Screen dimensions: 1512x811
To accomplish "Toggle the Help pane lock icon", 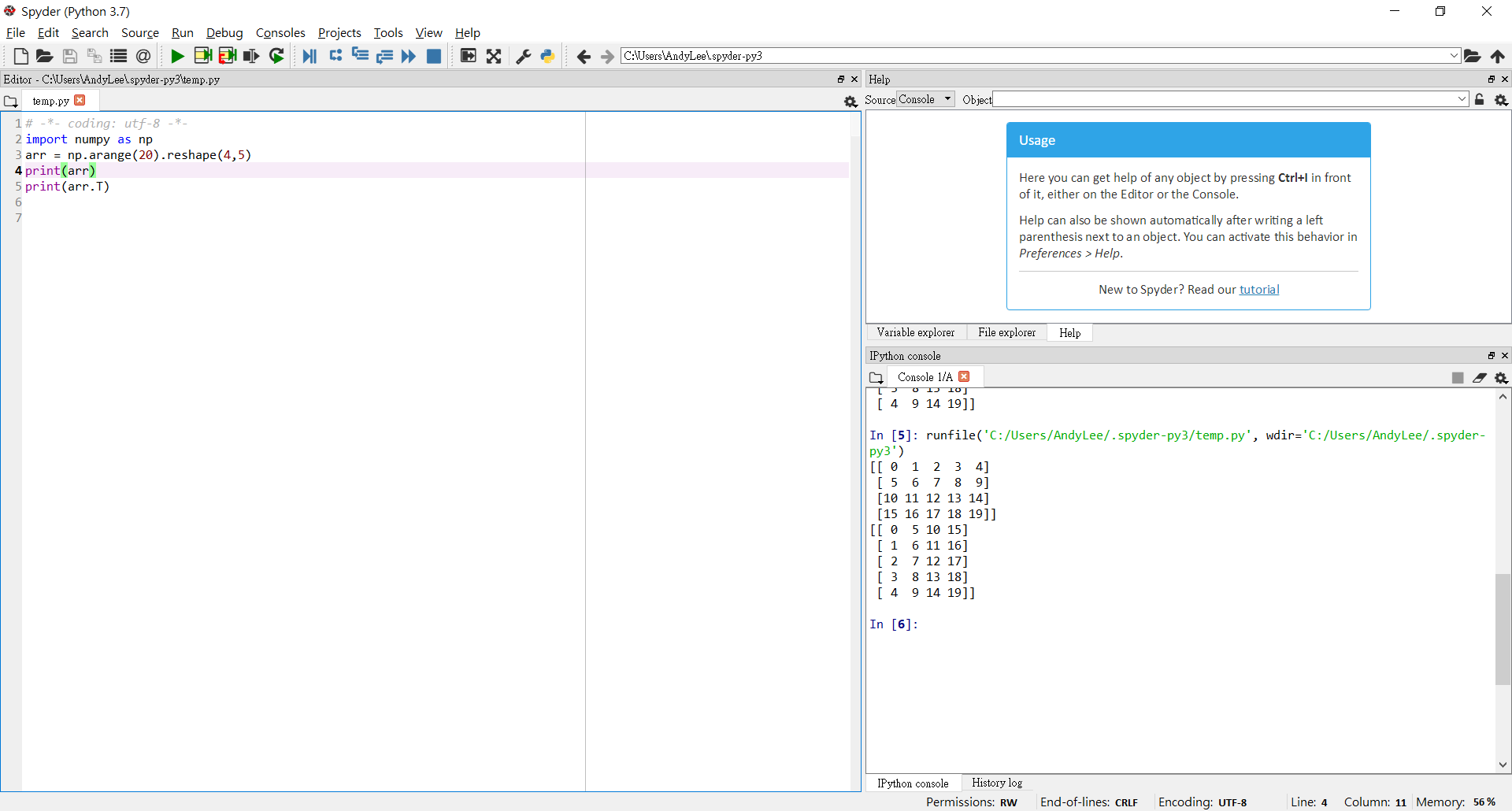I will coord(1480,100).
